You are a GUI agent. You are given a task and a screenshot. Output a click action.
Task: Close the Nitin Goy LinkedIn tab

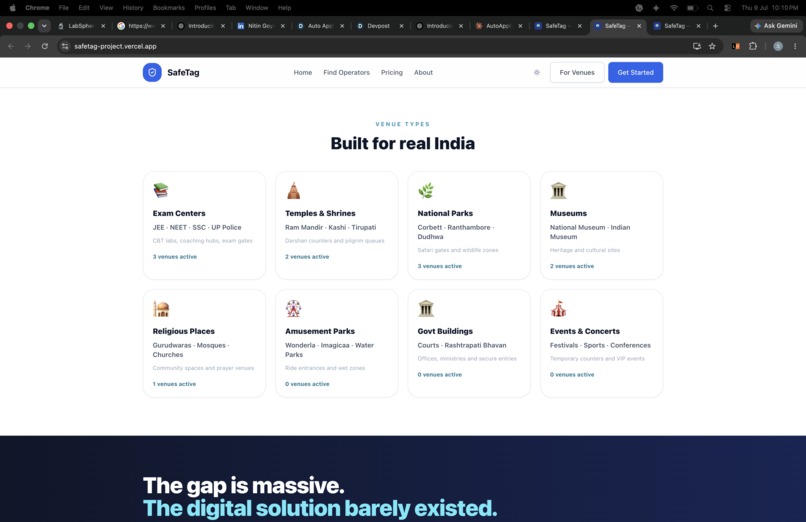[x=283, y=26]
